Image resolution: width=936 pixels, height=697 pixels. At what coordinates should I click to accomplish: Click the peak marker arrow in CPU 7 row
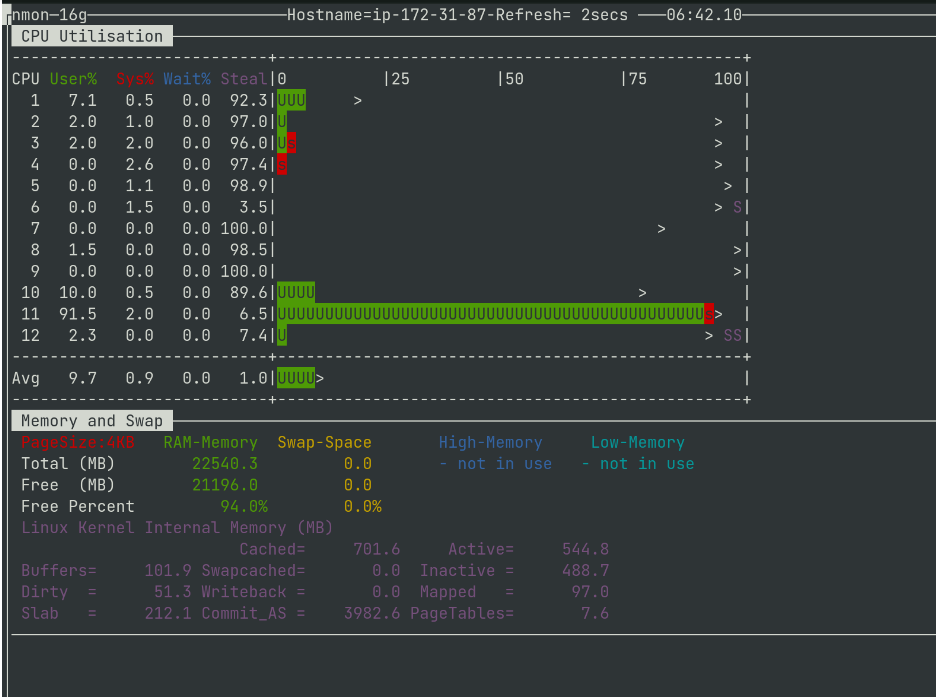point(662,229)
